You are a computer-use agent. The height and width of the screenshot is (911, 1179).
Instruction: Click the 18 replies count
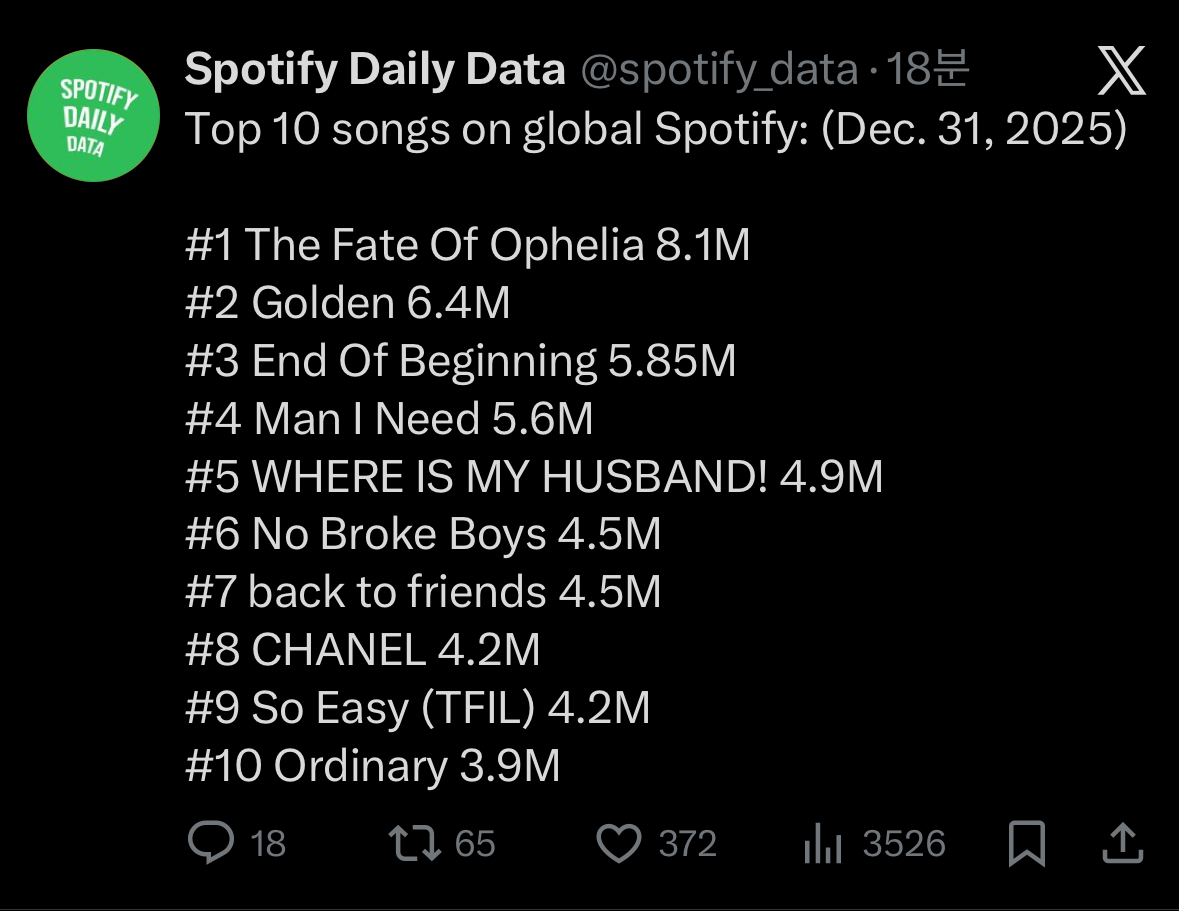click(x=268, y=845)
